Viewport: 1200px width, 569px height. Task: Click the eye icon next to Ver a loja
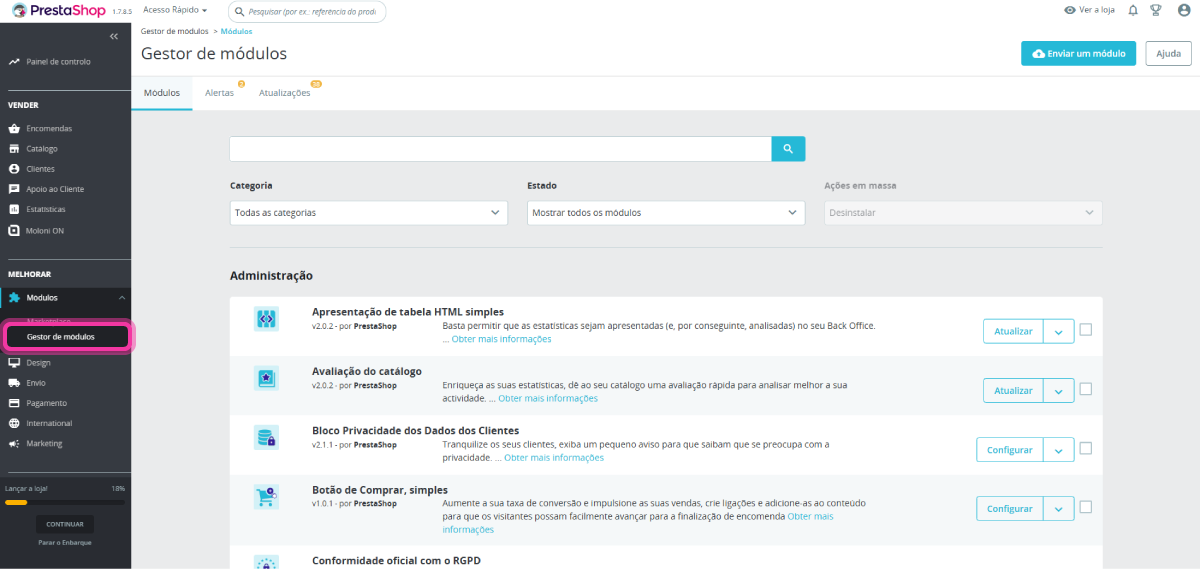click(1070, 10)
